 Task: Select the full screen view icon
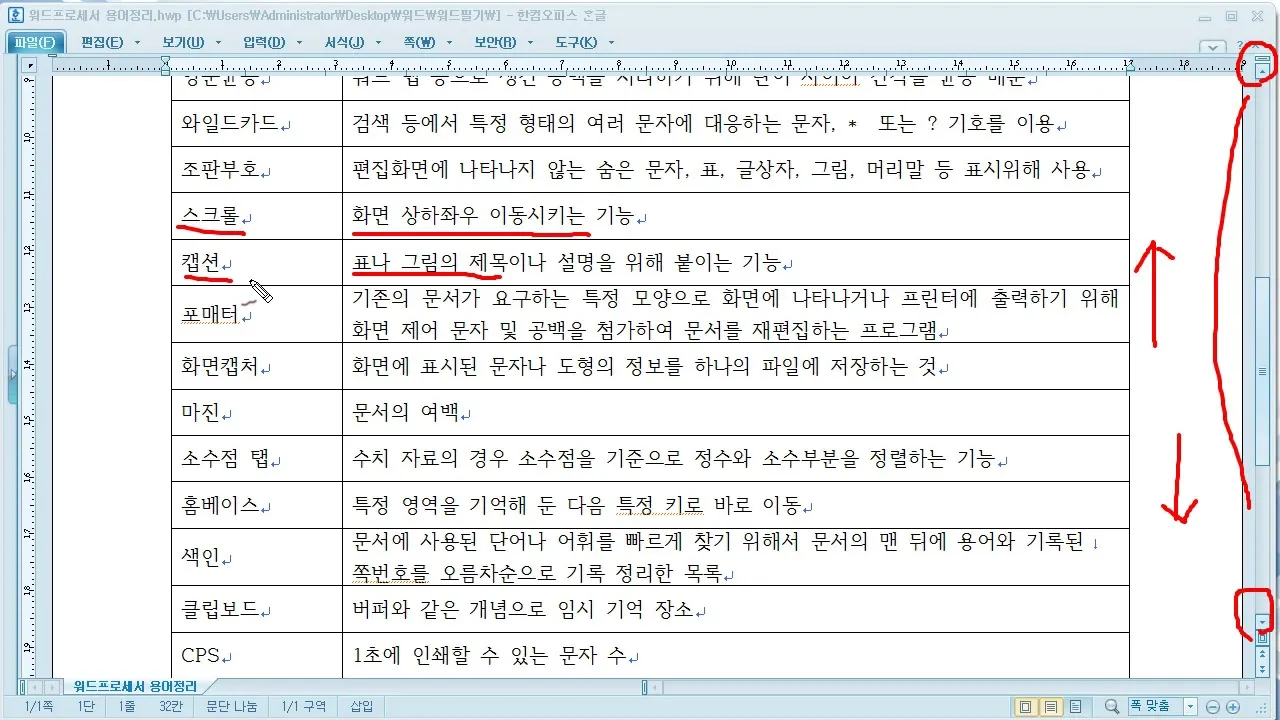tap(1024, 706)
